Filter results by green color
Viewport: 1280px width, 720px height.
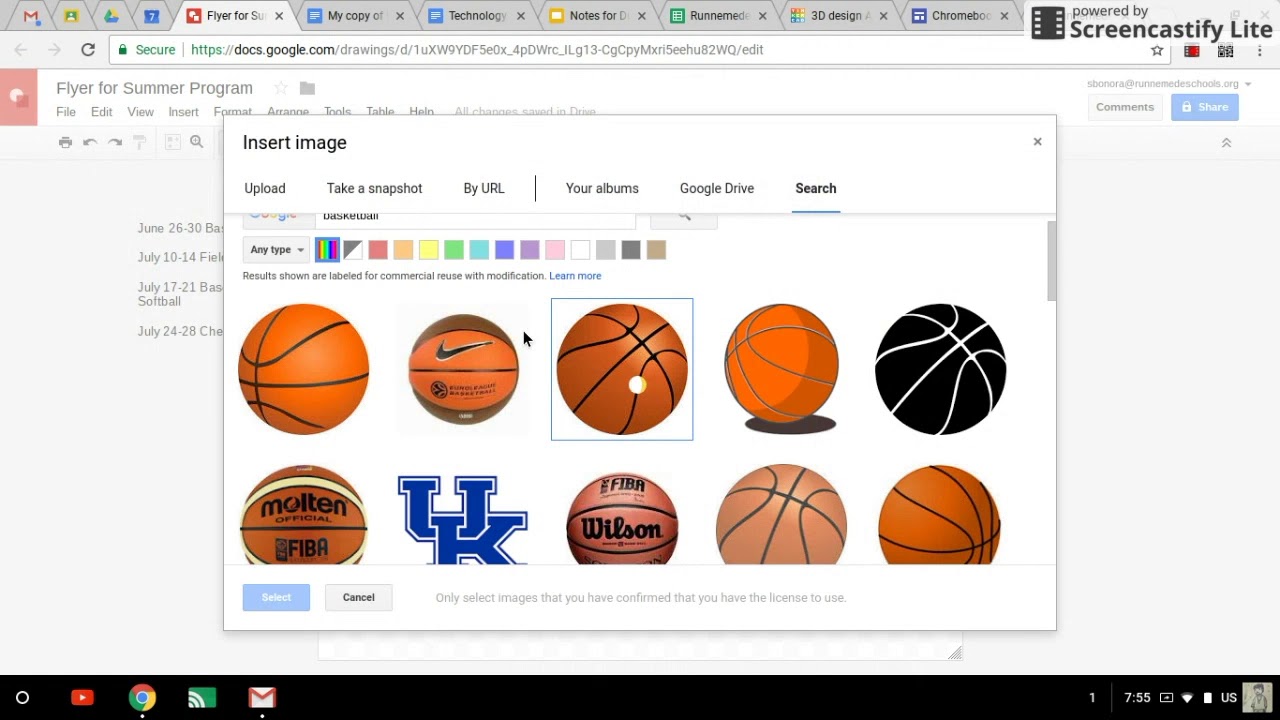(454, 250)
